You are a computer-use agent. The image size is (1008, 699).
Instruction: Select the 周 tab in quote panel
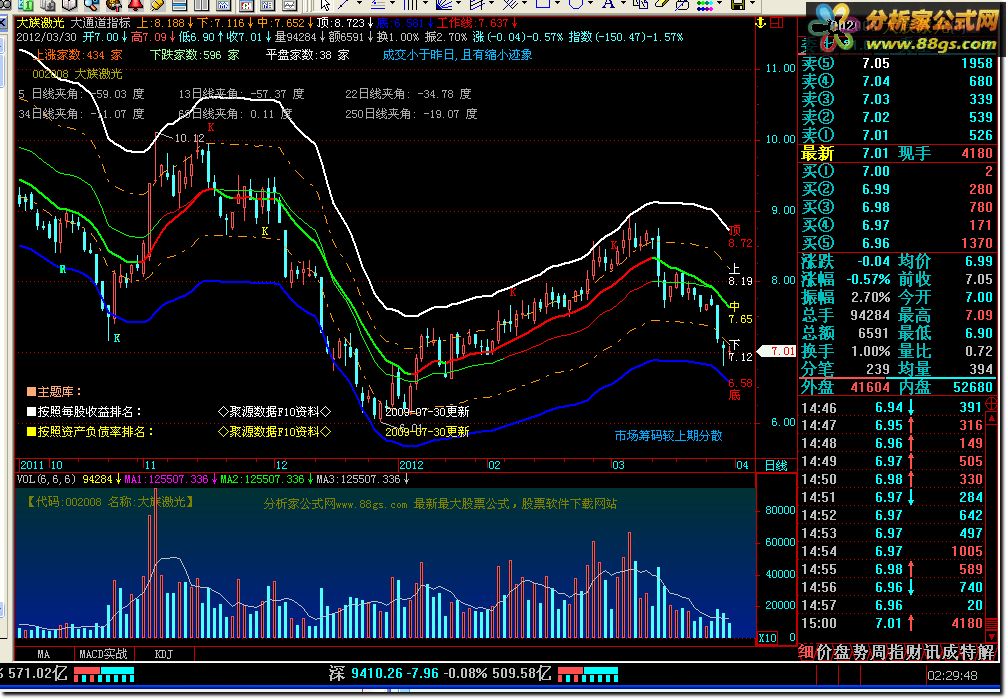click(x=878, y=652)
